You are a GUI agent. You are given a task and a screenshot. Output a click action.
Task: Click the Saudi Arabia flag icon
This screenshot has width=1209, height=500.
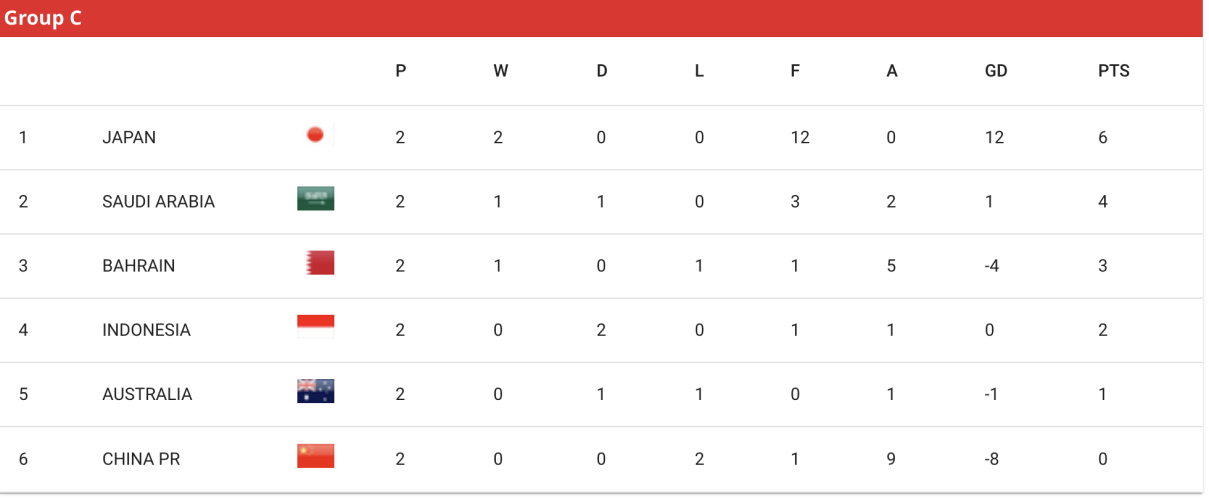click(x=315, y=199)
